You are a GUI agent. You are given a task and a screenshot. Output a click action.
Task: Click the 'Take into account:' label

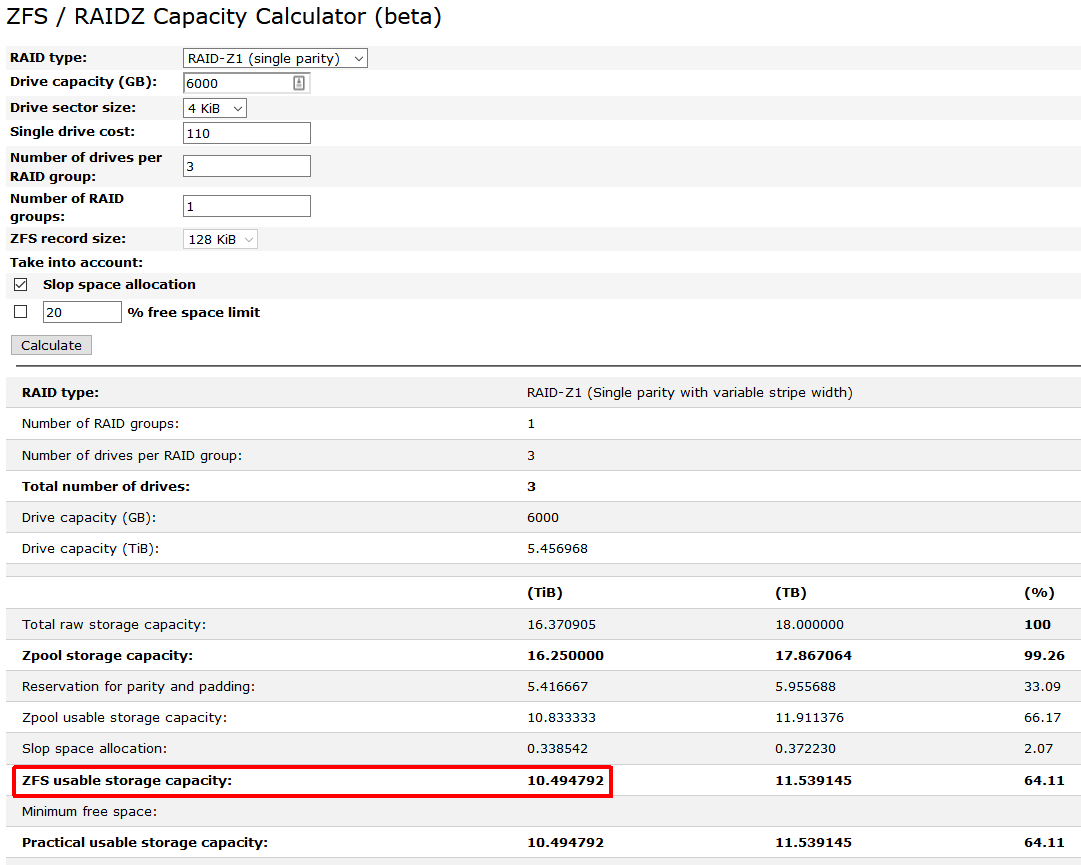pos(77,263)
